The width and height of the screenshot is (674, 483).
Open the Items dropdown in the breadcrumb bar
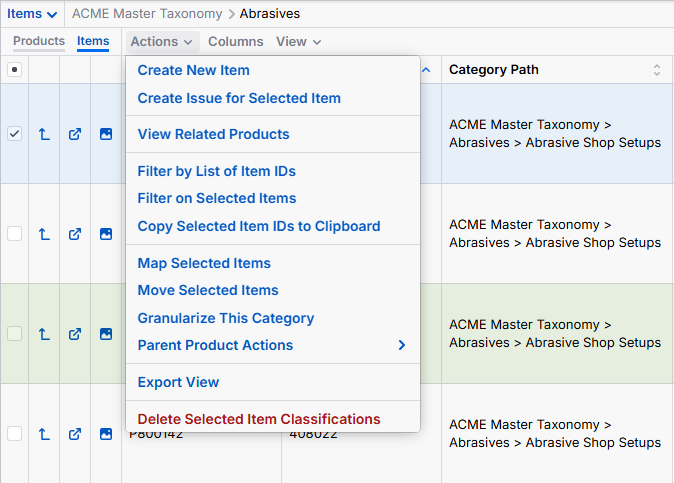pos(32,14)
